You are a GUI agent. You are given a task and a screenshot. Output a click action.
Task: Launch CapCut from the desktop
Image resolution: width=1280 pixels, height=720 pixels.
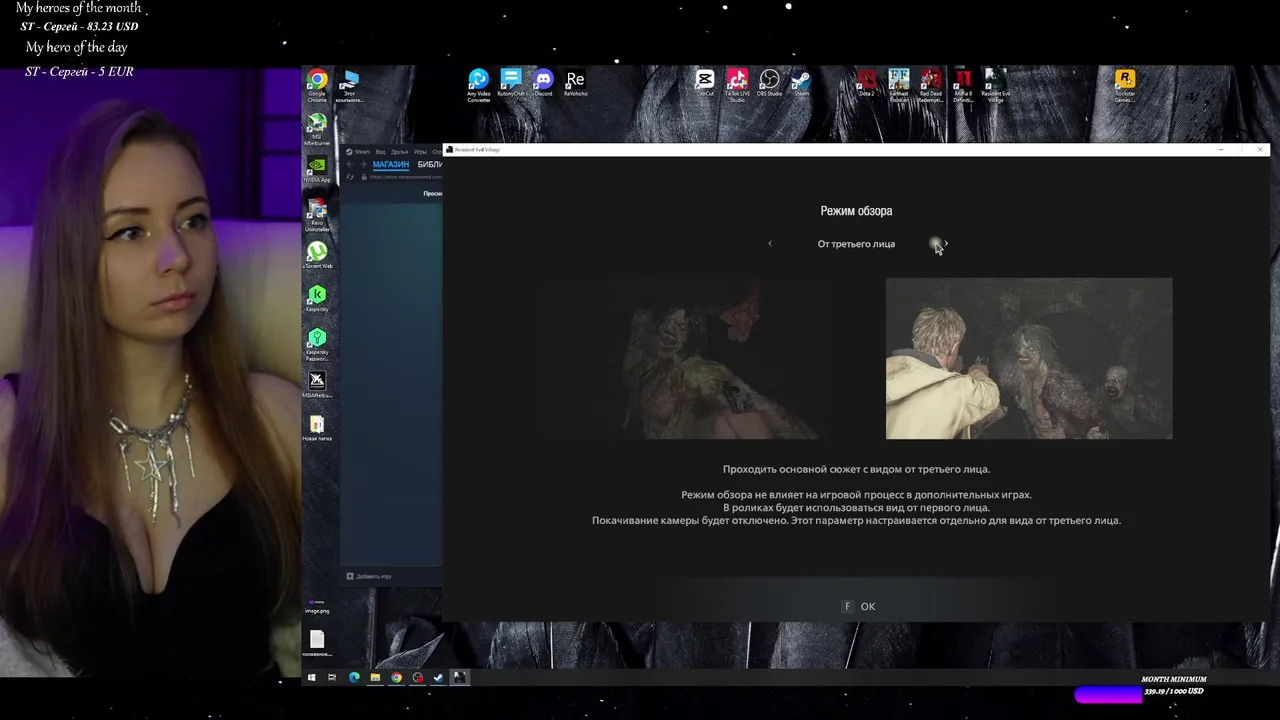click(705, 84)
